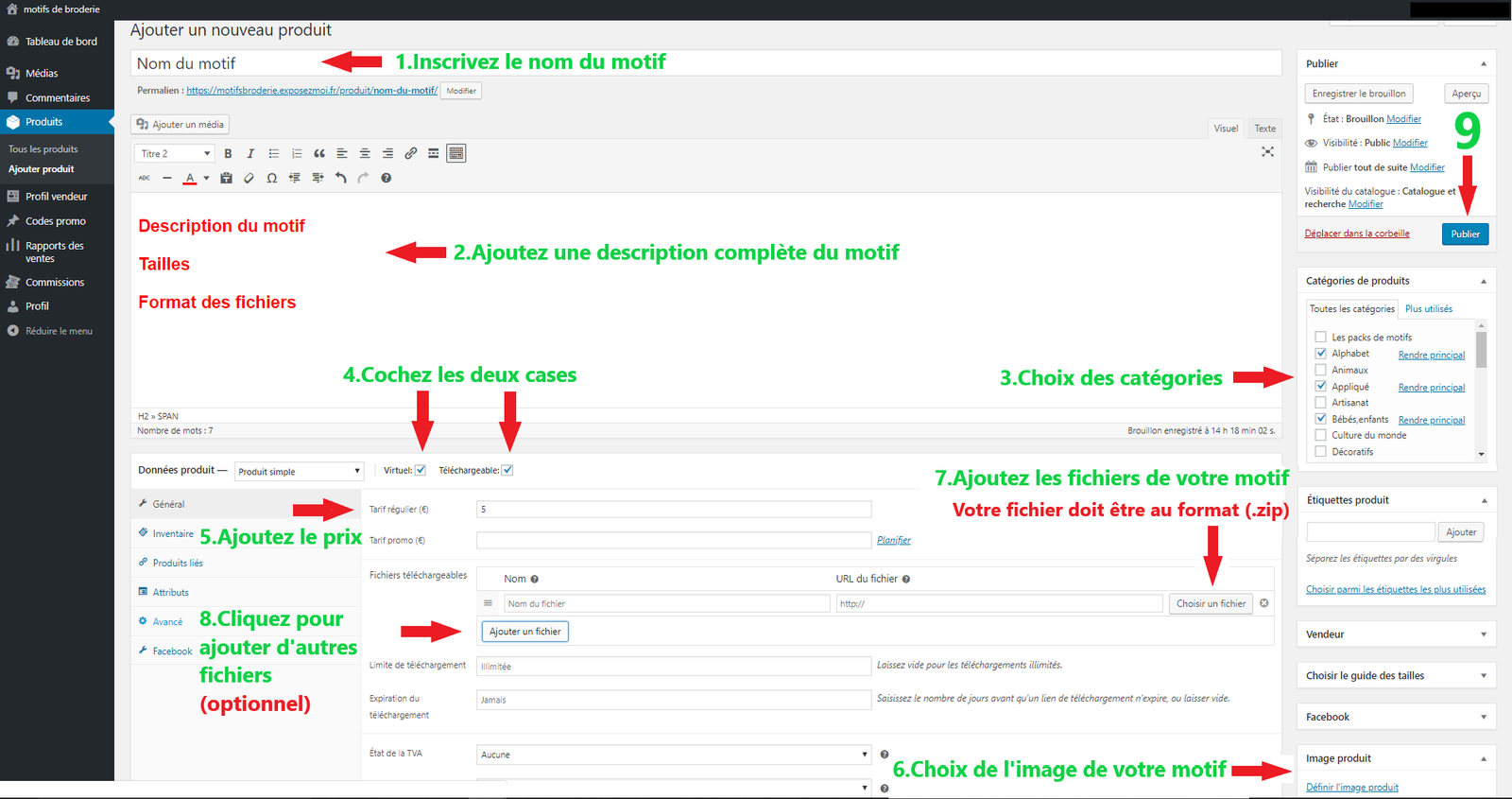This screenshot has height=799, width=1512.
Task: Toggle bold formatting in the editor toolbar
Action: [x=228, y=153]
